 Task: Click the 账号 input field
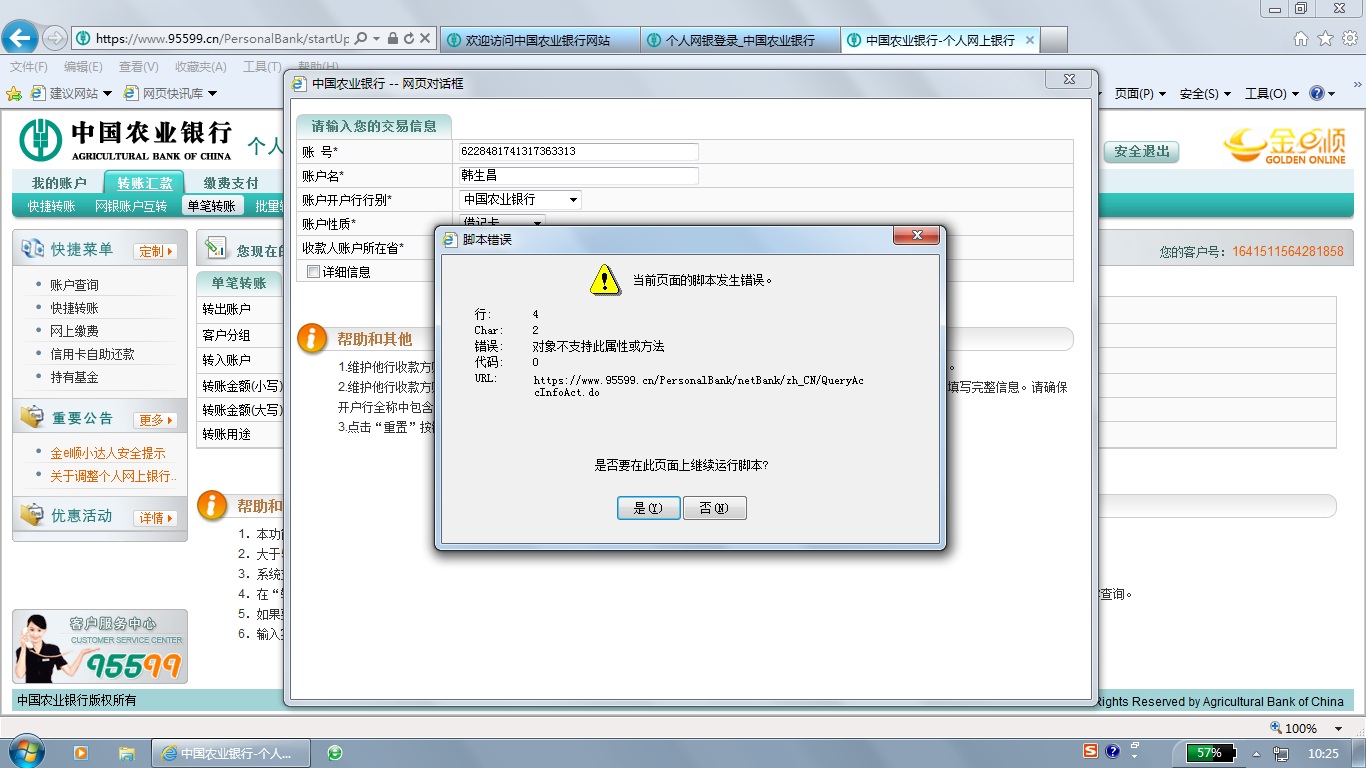click(578, 152)
